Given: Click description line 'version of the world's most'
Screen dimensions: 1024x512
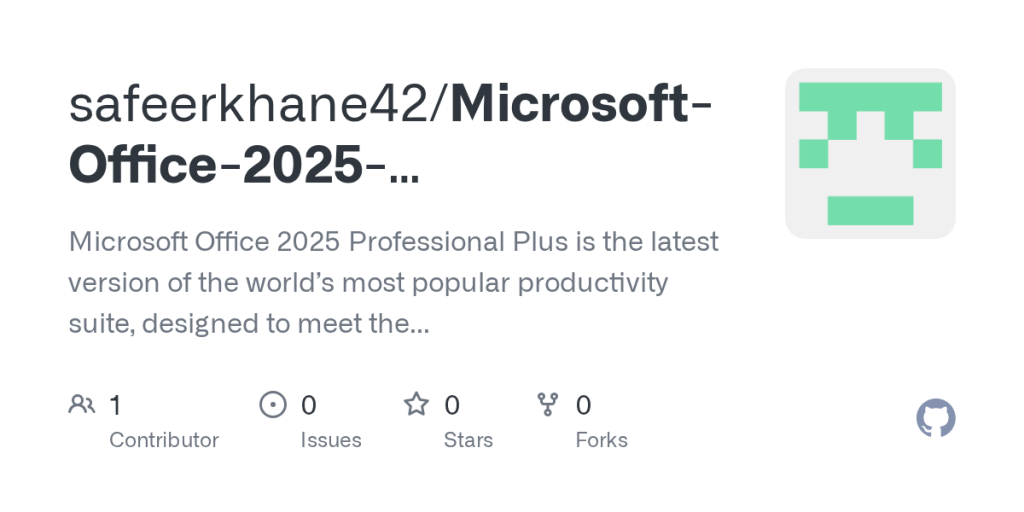Looking at the screenshot, I should click(x=368, y=283).
